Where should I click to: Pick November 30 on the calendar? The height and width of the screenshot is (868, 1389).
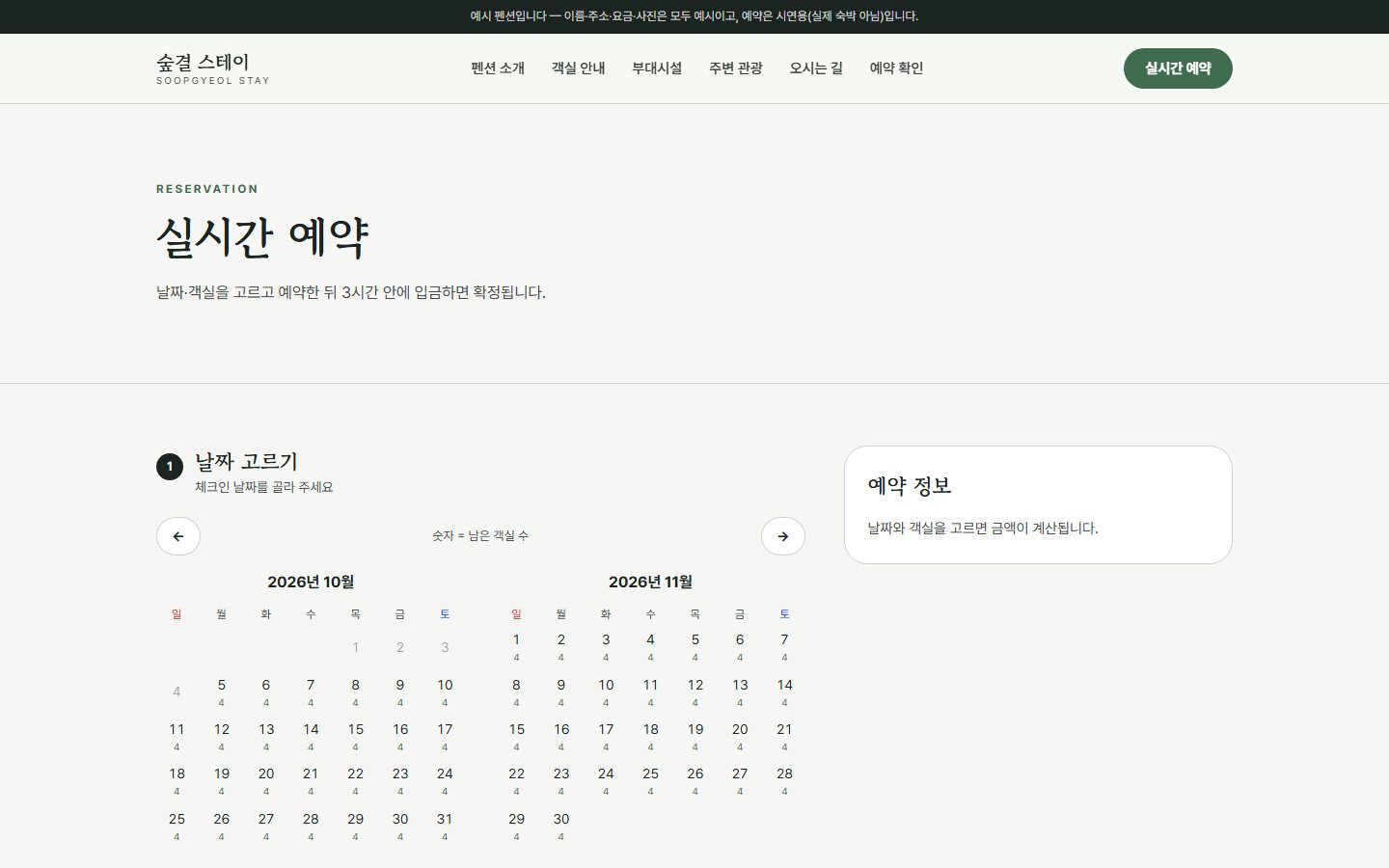coord(561,826)
